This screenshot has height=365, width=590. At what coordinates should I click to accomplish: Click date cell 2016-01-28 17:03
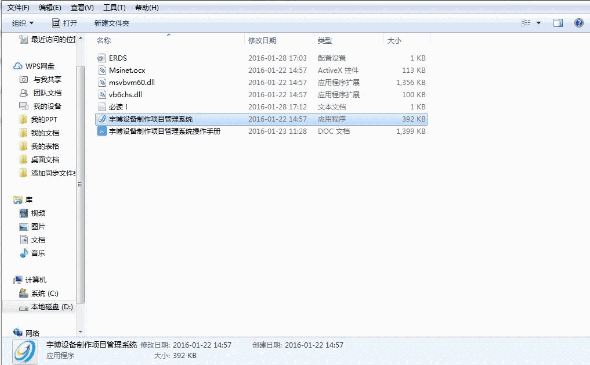(x=277, y=58)
